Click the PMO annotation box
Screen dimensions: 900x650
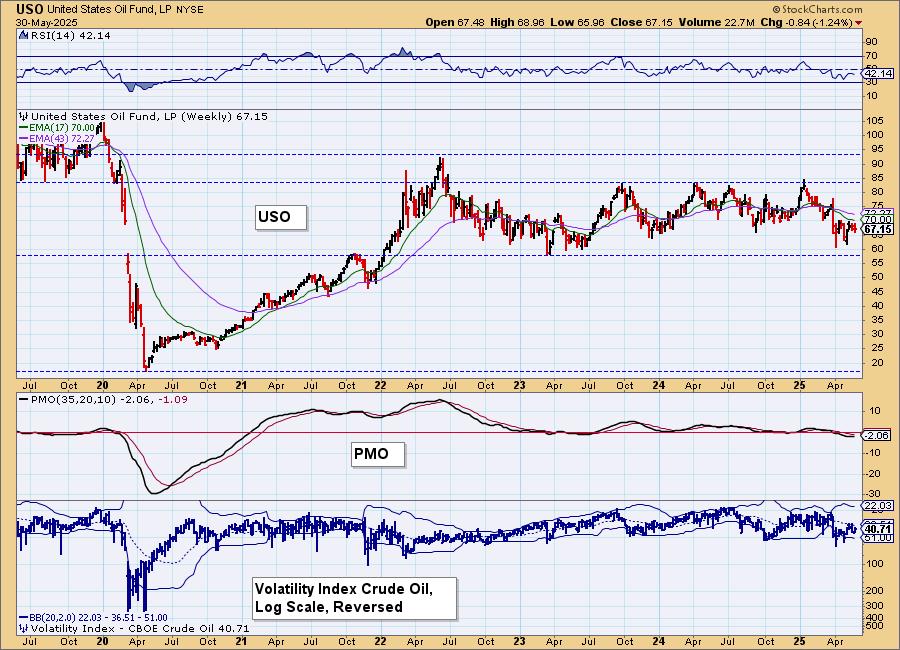[378, 454]
